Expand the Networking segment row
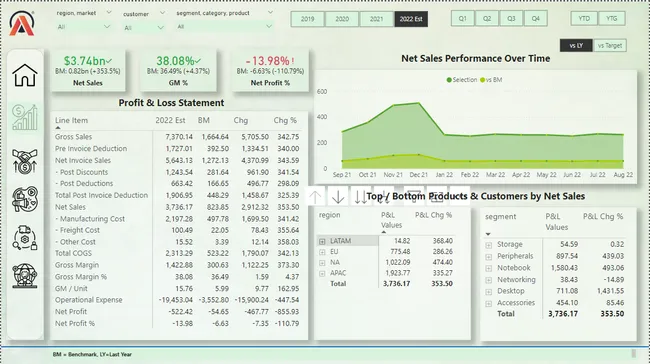650x364 pixels. pos(489,280)
